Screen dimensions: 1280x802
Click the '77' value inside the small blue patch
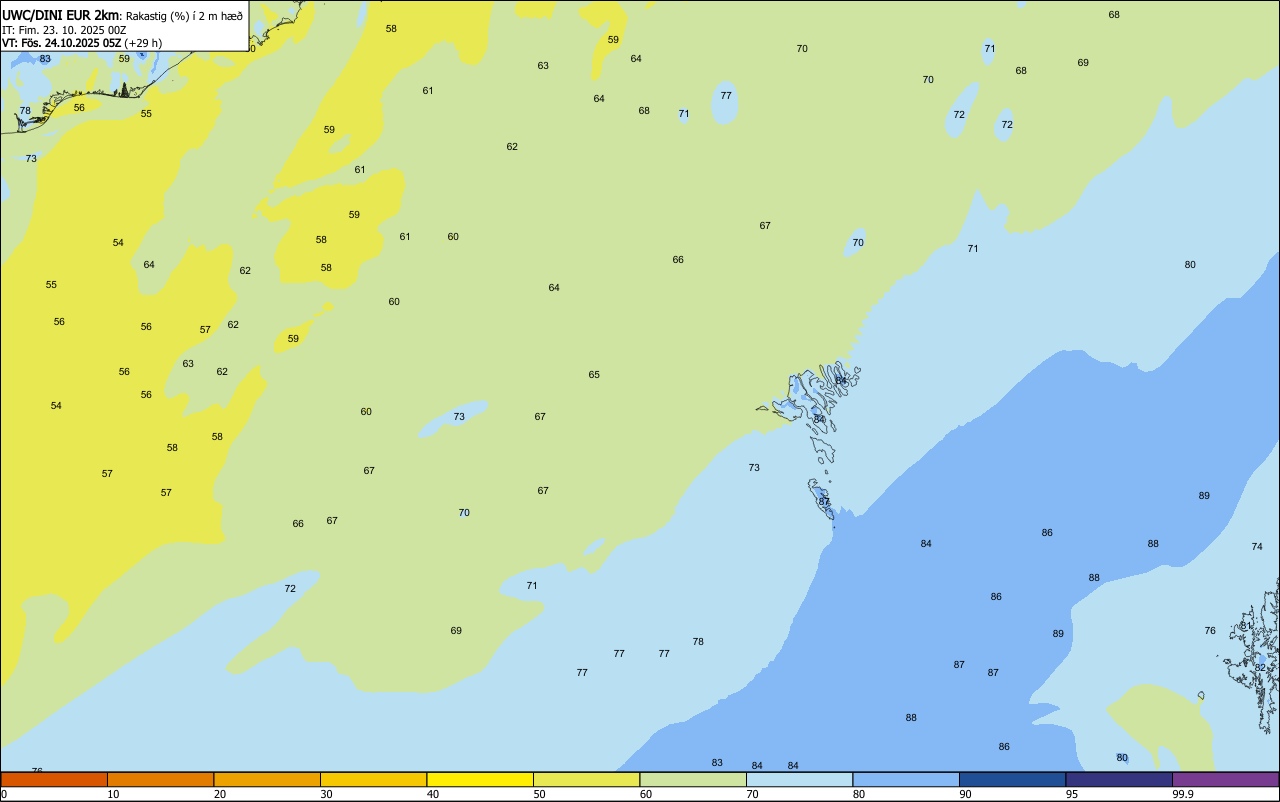click(x=726, y=96)
